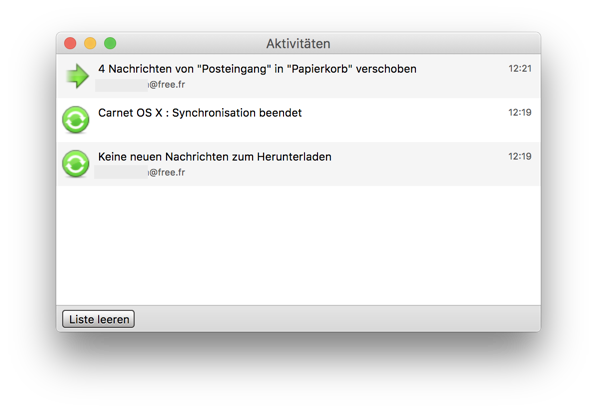The height and width of the screenshot is (412, 597).
Task: Close the Aktivitäten window
Action: (70, 43)
